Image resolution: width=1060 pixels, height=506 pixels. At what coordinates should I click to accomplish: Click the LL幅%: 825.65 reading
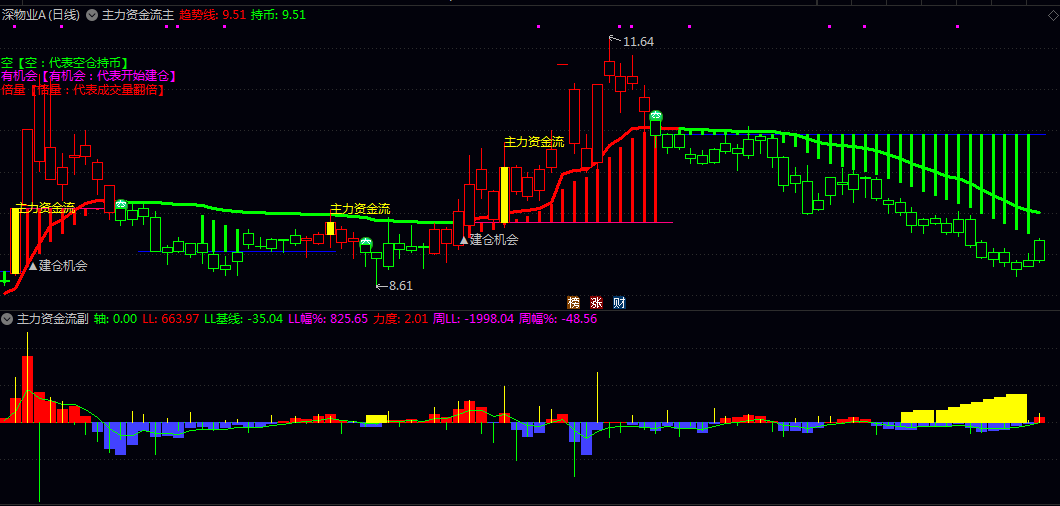coord(328,319)
